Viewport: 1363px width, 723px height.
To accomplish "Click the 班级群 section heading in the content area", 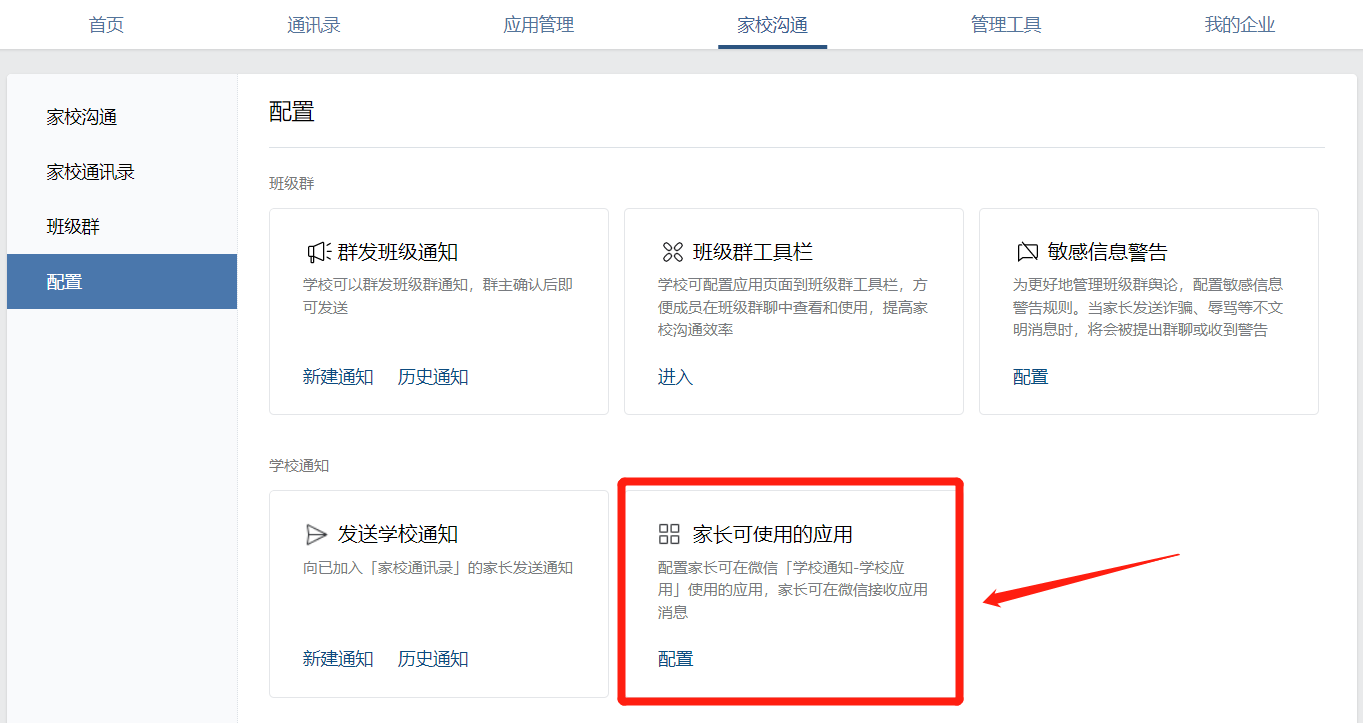I will pos(292,184).
